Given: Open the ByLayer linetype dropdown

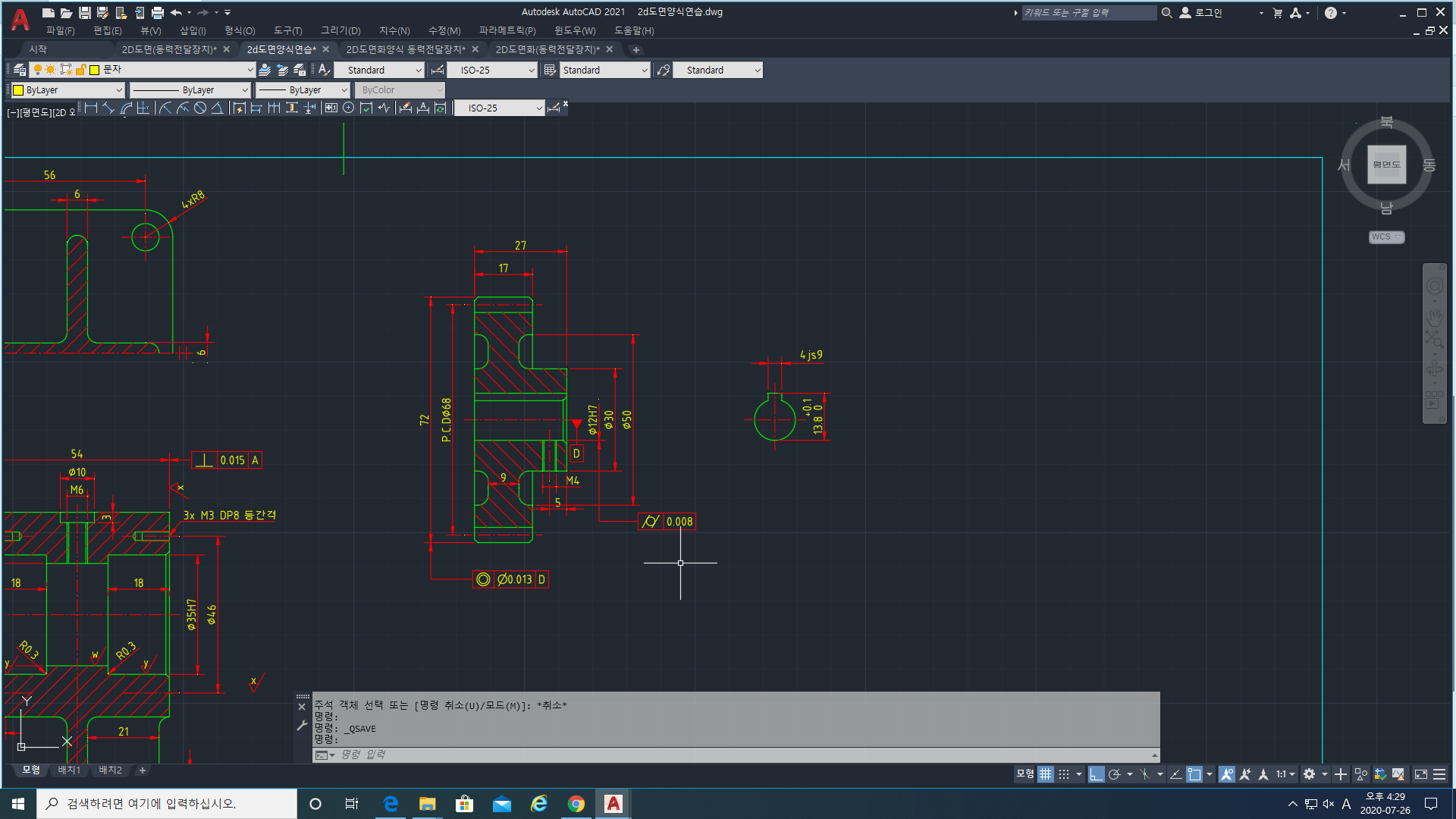Looking at the screenshot, I should [x=244, y=90].
